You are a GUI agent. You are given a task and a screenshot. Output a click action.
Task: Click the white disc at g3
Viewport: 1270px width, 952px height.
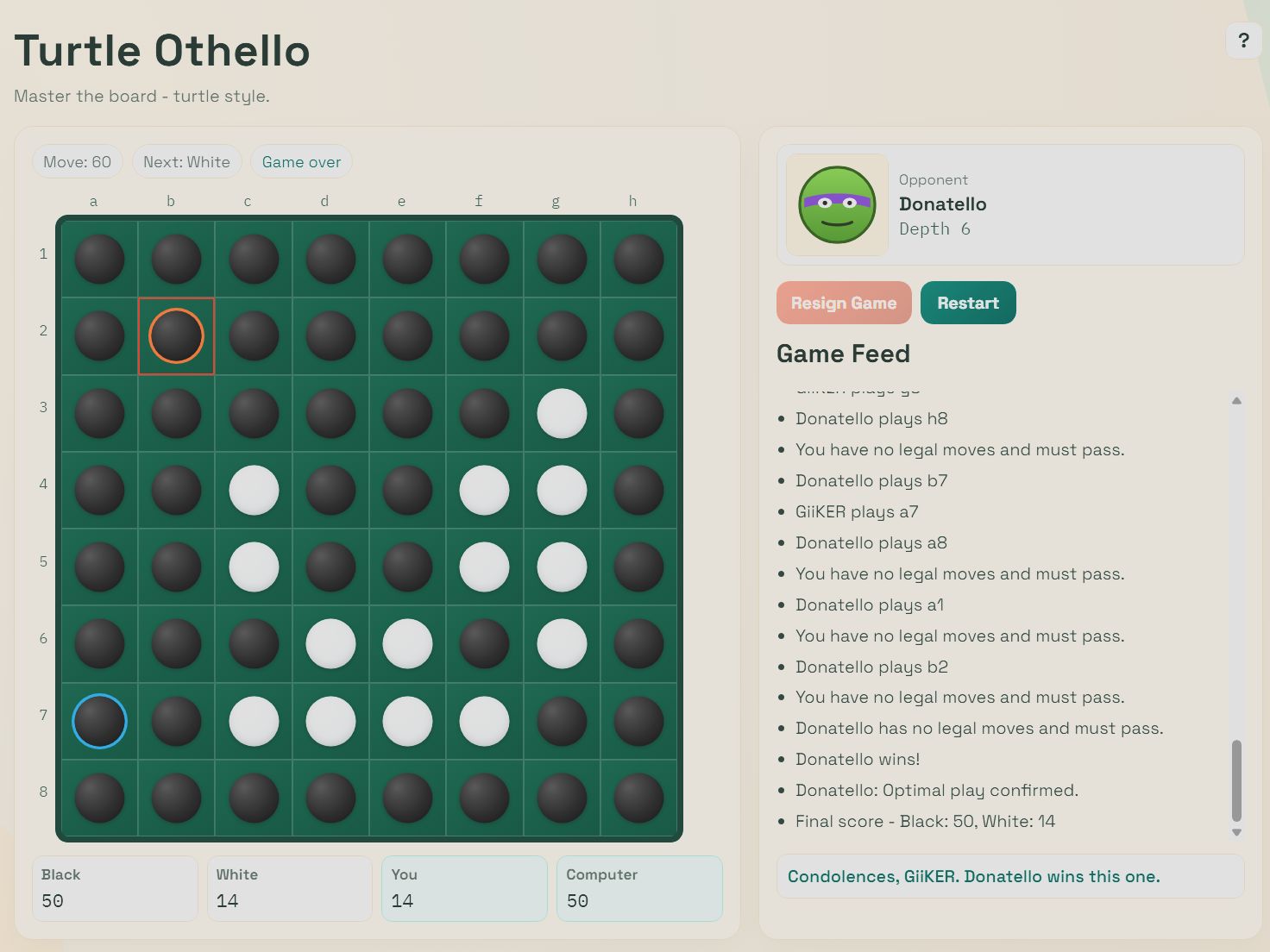coord(562,413)
